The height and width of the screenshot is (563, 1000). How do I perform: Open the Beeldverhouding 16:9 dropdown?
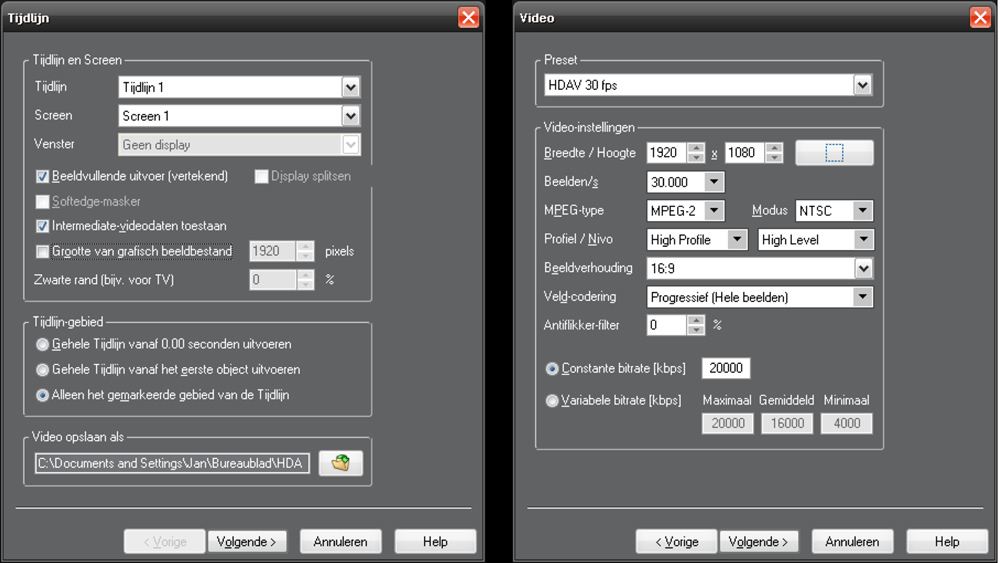[862, 268]
